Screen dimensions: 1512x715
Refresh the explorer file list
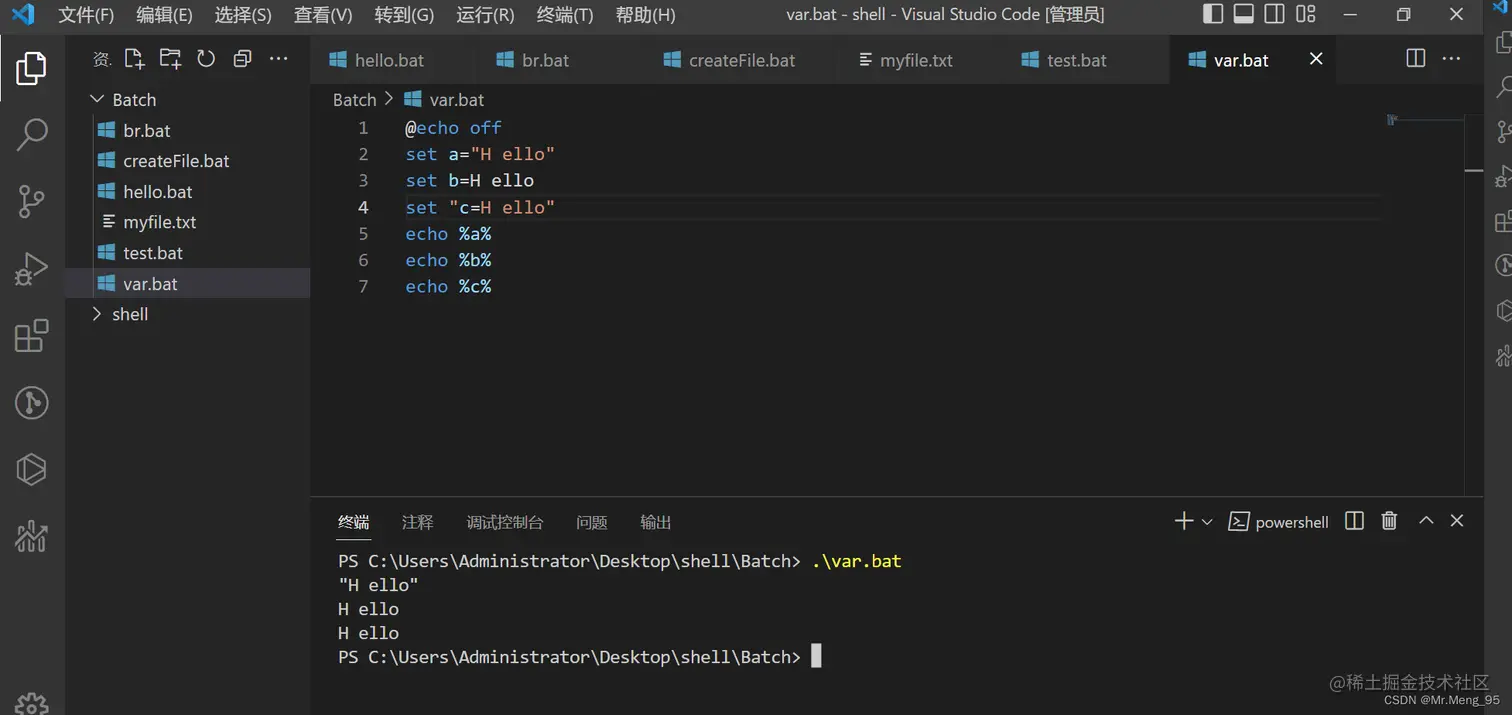[x=206, y=59]
